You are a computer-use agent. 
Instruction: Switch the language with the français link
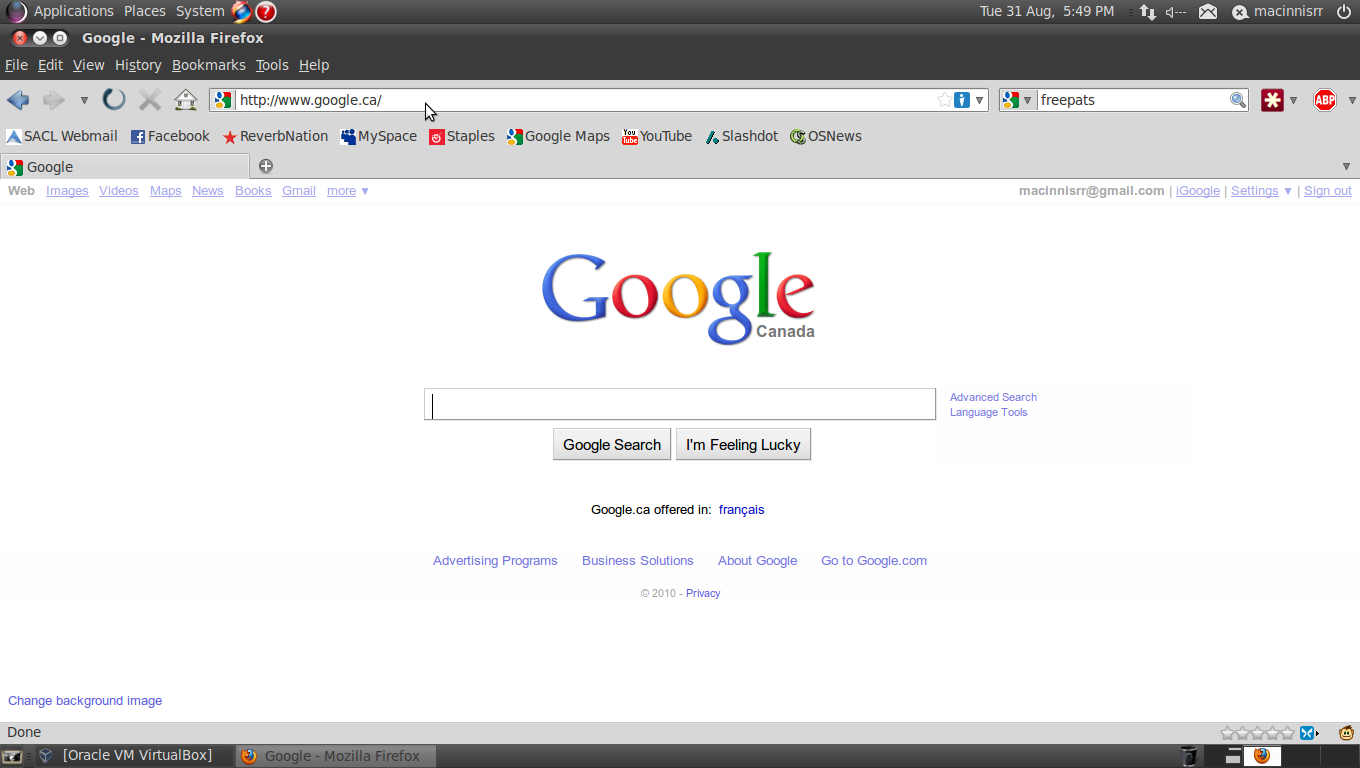click(741, 510)
